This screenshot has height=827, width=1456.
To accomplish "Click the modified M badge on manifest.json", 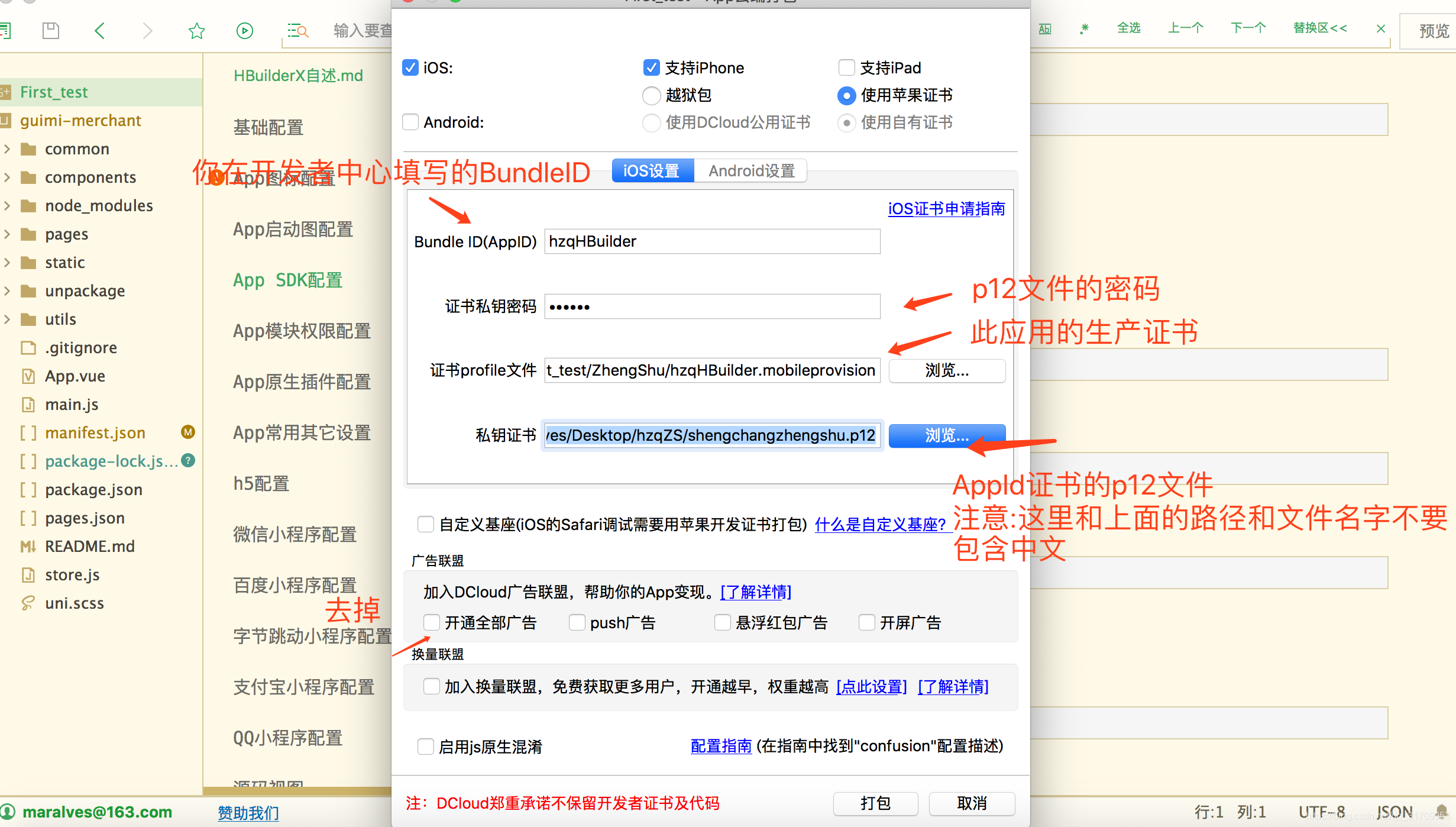I will [x=188, y=432].
